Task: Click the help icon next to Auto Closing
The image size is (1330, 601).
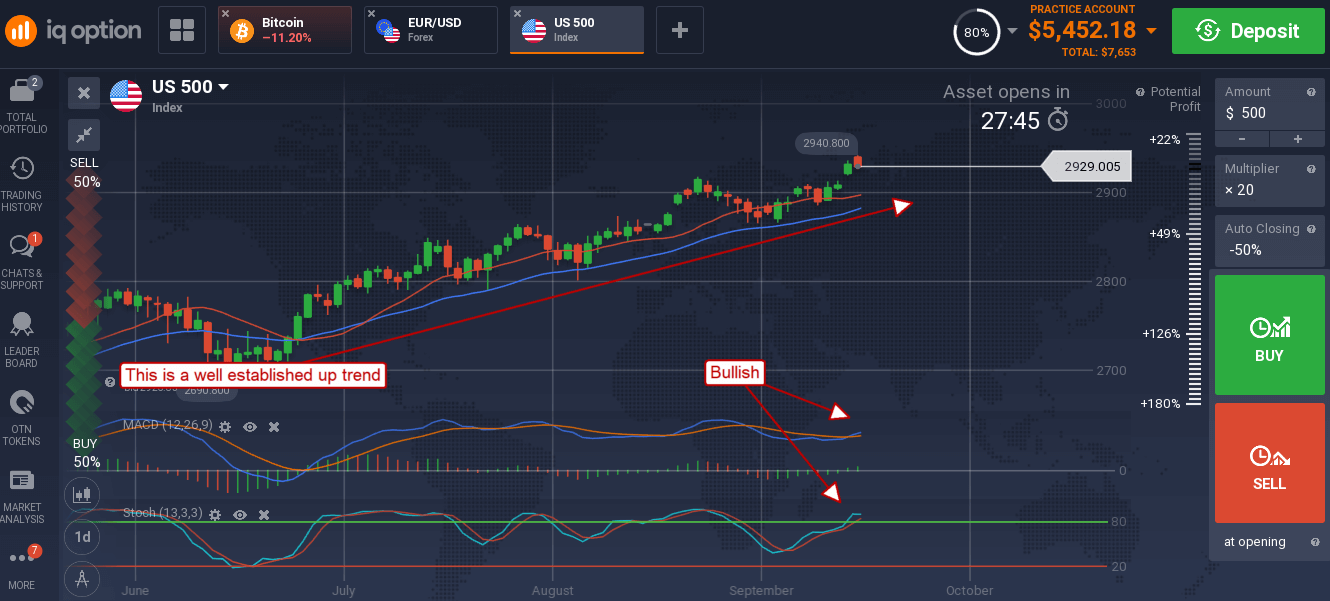Action: [x=1310, y=229]
